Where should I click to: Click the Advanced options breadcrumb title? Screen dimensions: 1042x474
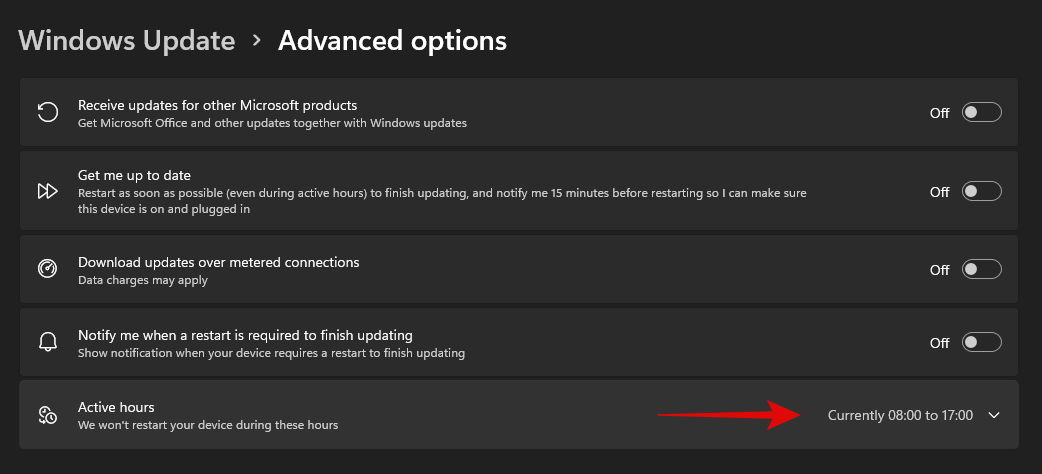click(x=392, y=41)
